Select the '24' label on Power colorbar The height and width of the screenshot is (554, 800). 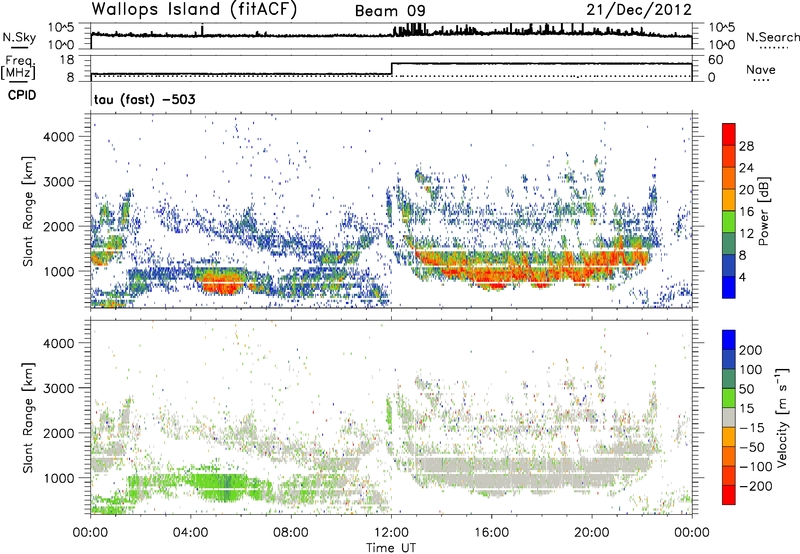[x=746, y=168]
